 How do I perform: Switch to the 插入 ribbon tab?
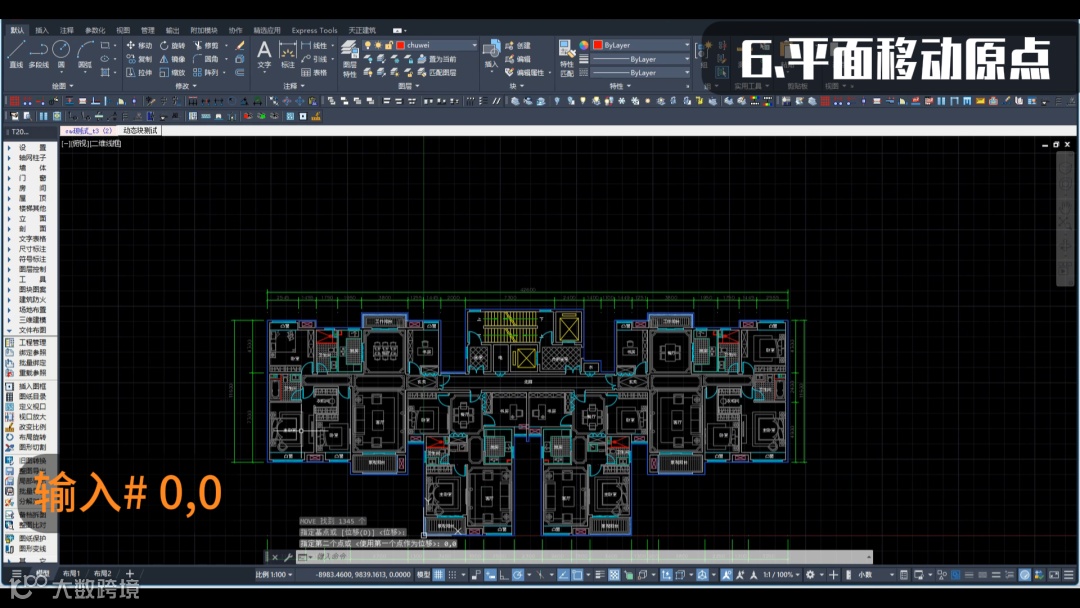(x=42, y=30)
